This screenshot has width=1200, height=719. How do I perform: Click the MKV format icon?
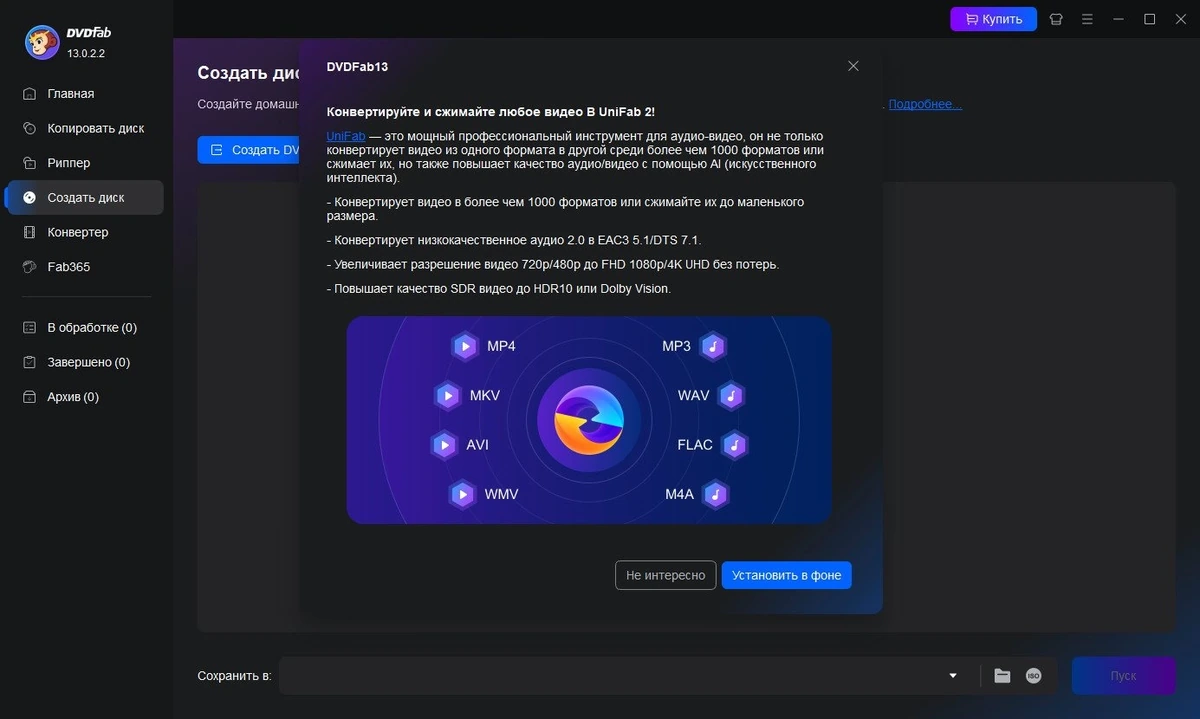pyautogui.click(x=447, y=396)
